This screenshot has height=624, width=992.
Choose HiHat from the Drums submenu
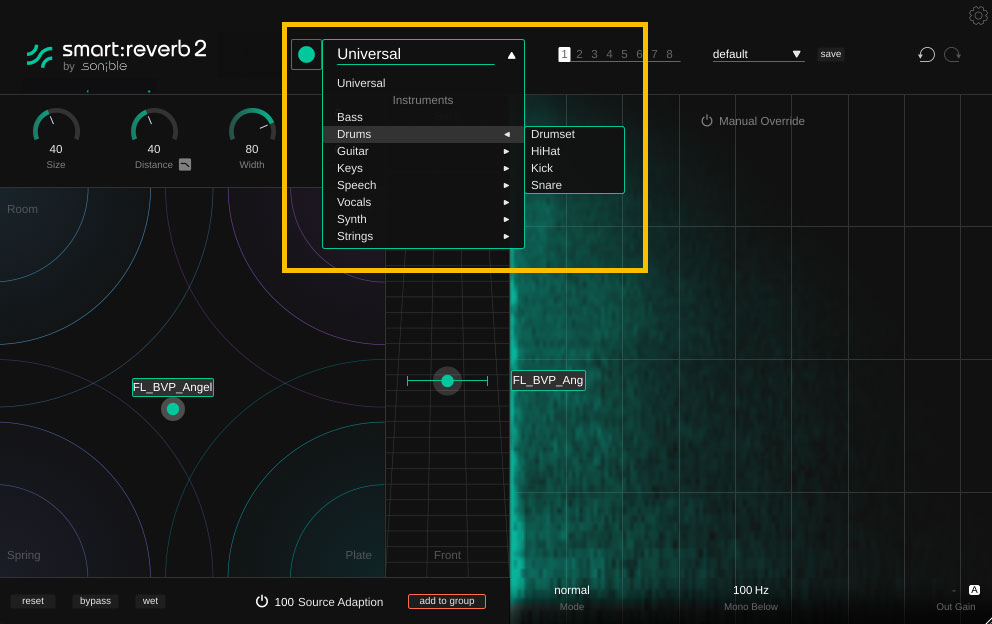545,151
